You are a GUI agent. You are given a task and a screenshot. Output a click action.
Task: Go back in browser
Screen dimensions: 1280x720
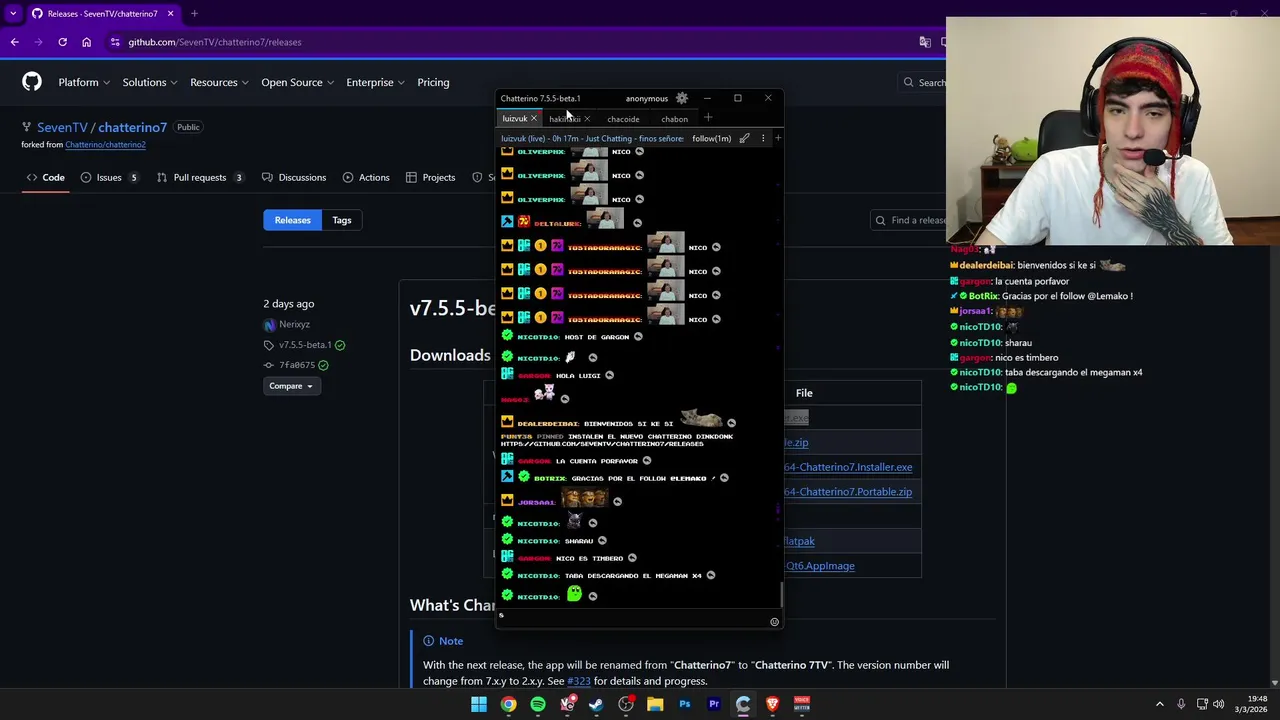(14, 42)
